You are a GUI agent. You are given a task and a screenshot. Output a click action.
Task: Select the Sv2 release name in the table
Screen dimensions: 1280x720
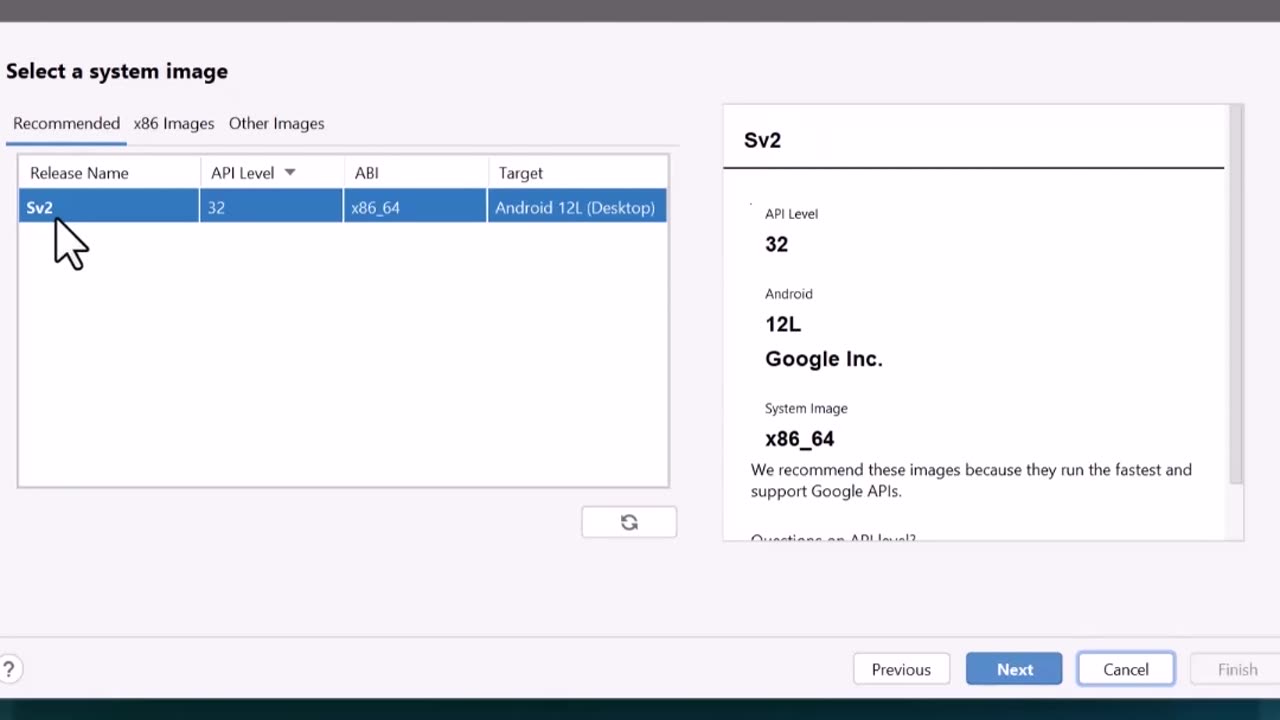(x=40, y=208)
